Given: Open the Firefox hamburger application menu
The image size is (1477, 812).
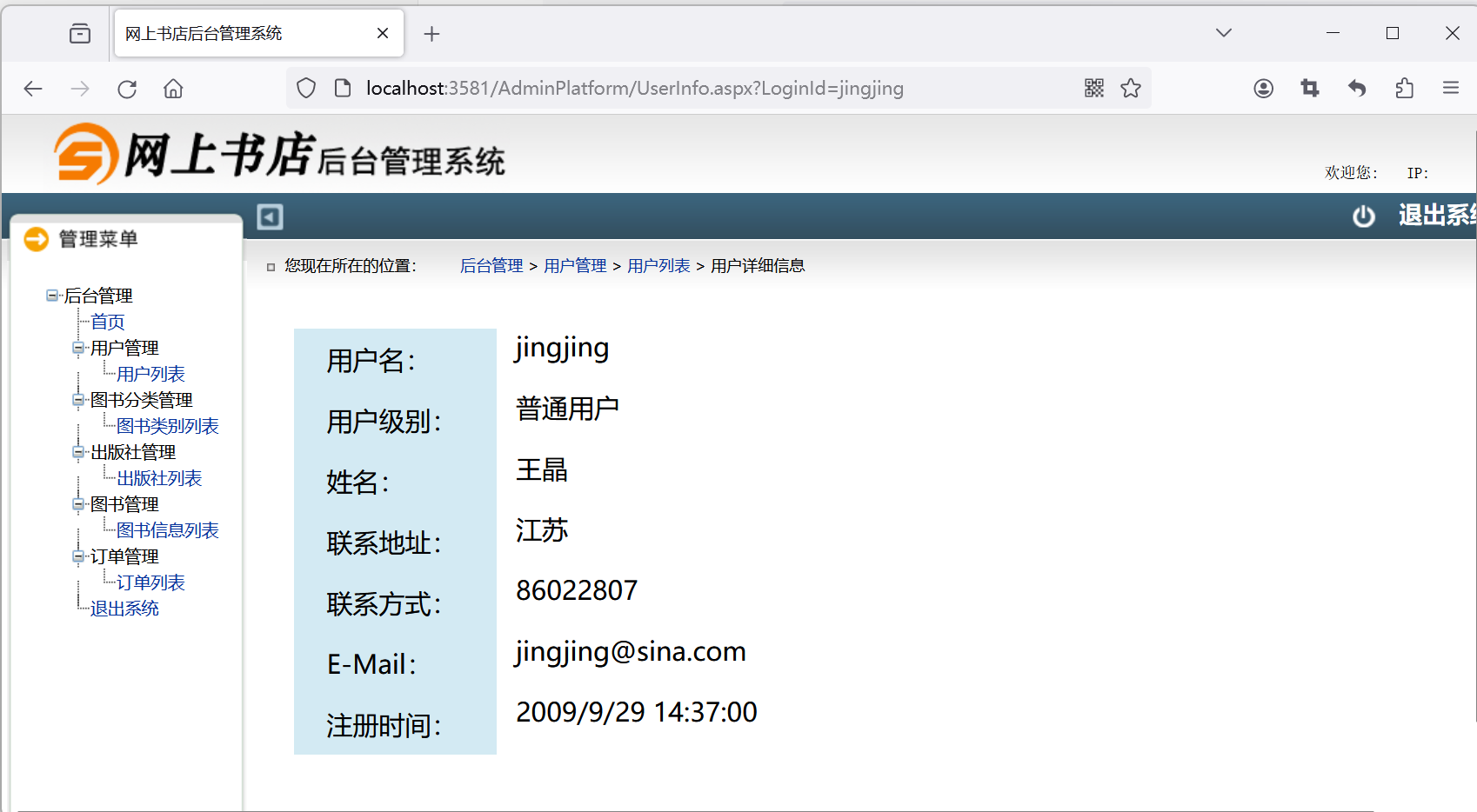Looking at the screenshot, I should 1450,88.
